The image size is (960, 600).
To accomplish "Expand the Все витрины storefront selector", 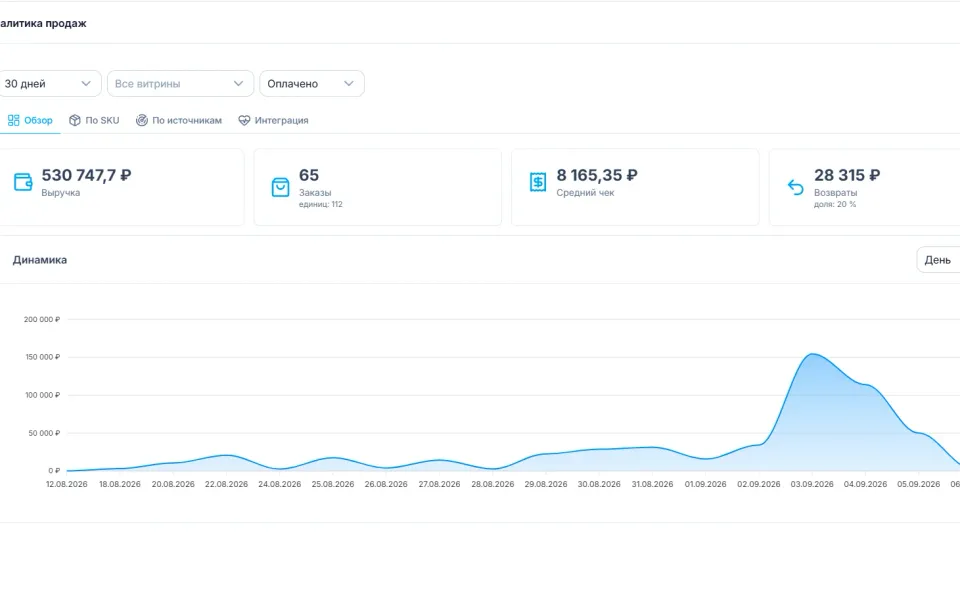I will point(181,84).
